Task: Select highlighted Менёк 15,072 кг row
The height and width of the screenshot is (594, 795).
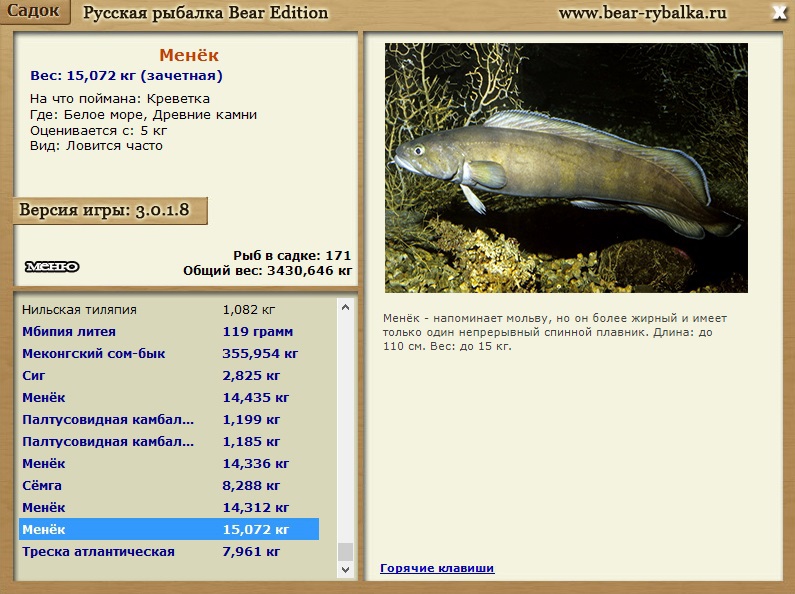Action: tap(169, 530)
